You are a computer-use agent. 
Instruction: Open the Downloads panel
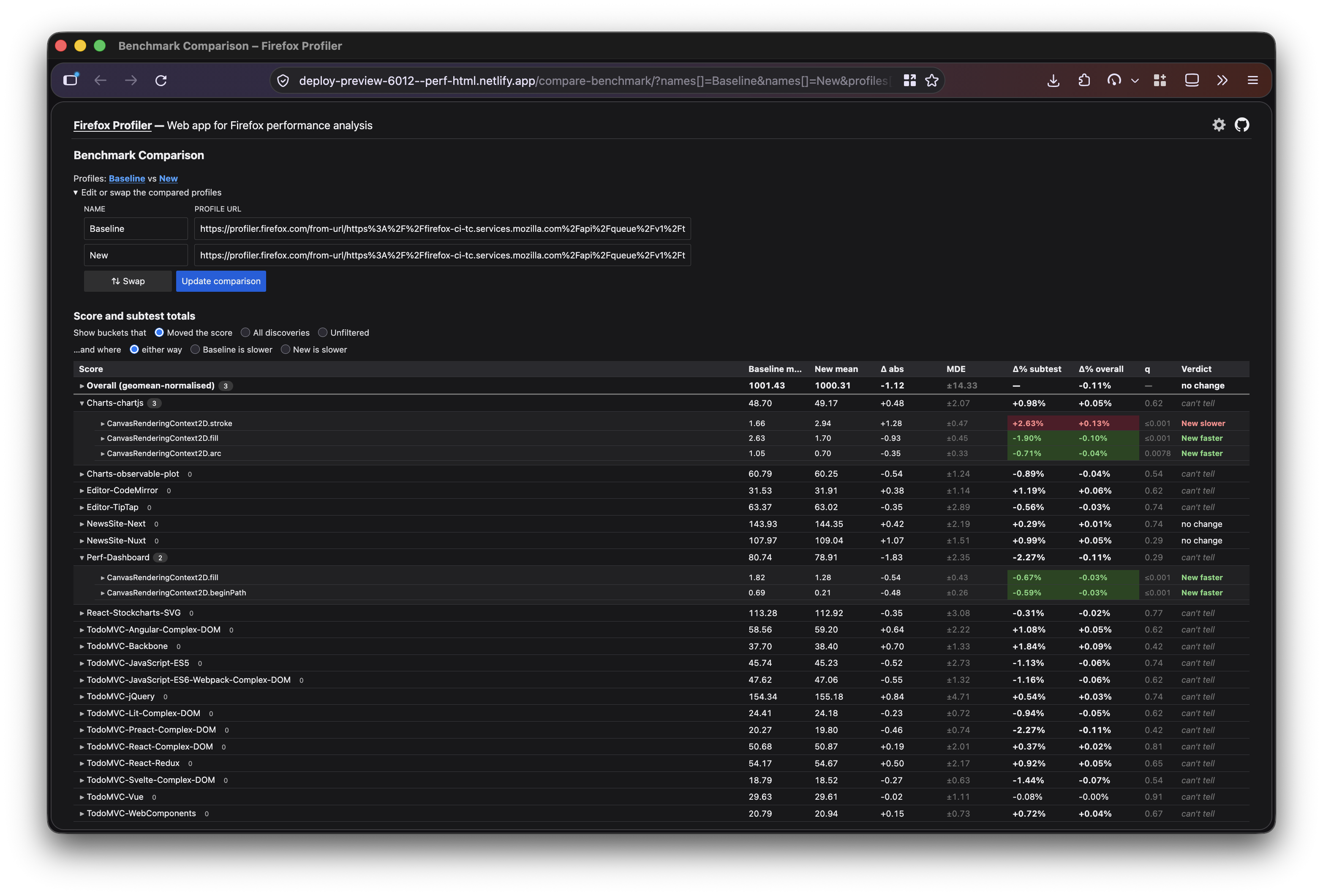[x=1053, y=80]
